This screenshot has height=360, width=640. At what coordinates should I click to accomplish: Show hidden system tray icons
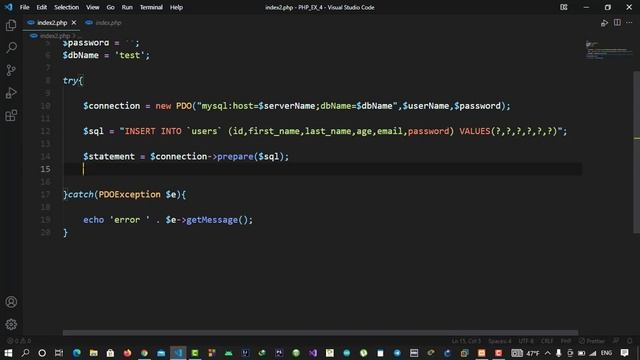[548, 353]
